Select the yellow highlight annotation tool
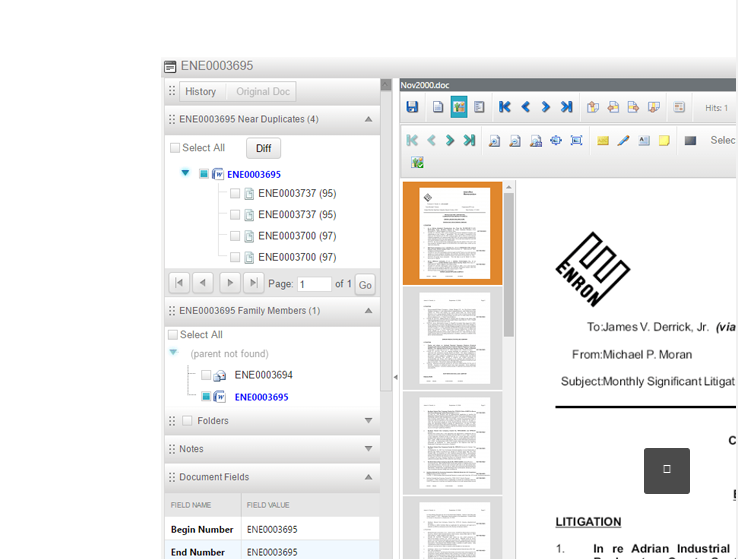Image resolution: width=738 pixels, height=559 pixels. 603,141
